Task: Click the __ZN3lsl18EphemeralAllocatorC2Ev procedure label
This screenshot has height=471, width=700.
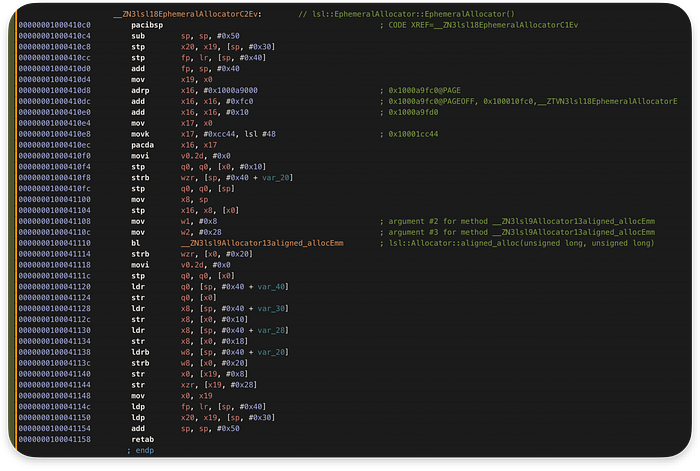Action: coord(188,14)
